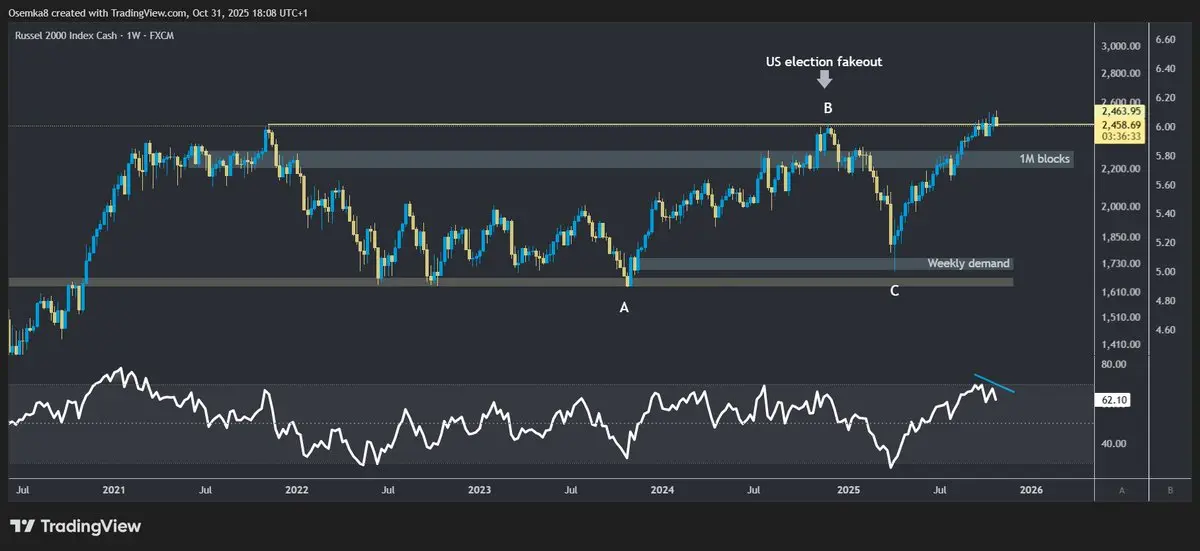Click the grey down arrow under 'US election fakeout'
This screenshot has height=551, width=1200.
tap(825, 80)
